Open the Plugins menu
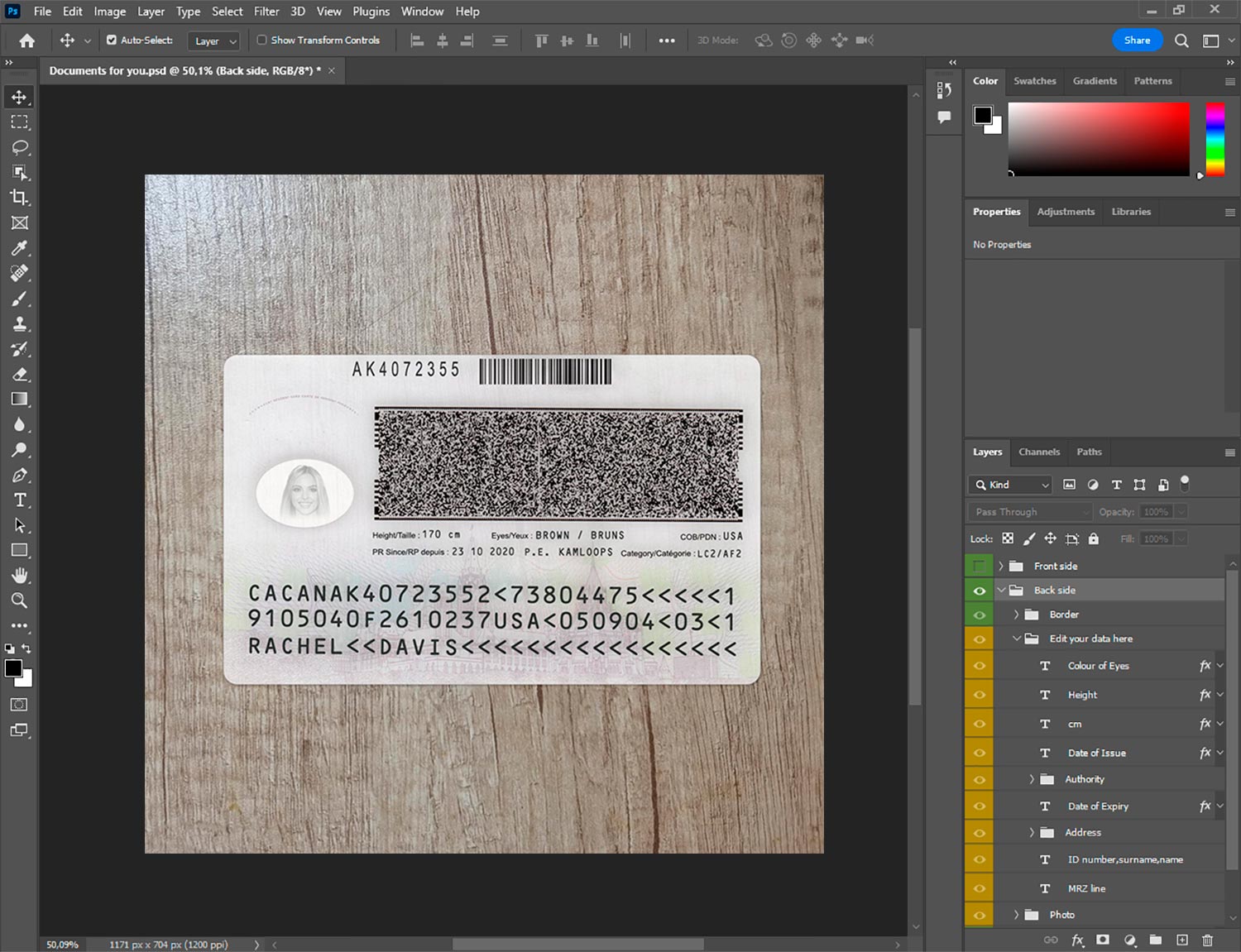 [371, 12]
